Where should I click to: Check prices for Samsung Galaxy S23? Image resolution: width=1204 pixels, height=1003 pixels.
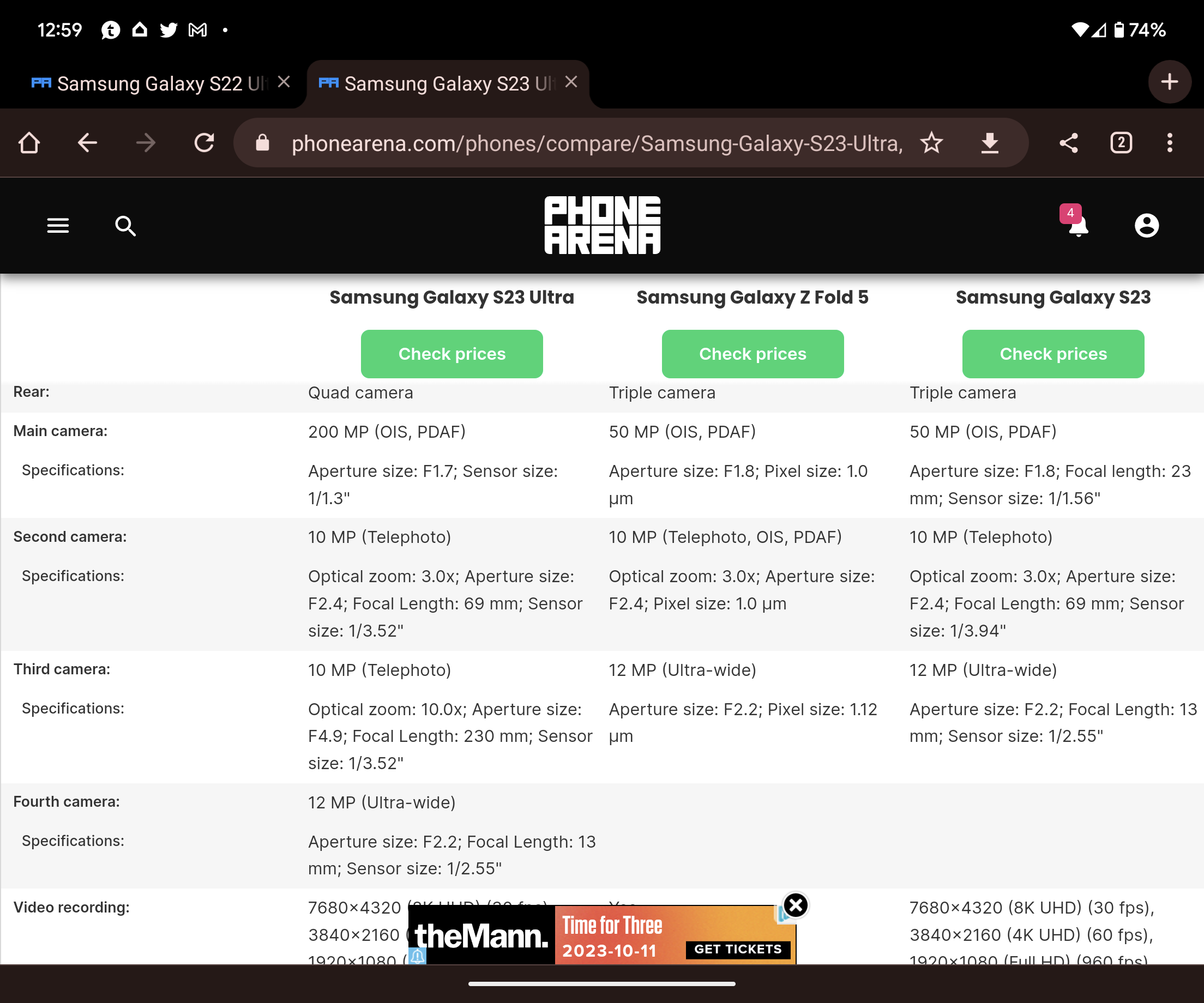coord(1053,354)
